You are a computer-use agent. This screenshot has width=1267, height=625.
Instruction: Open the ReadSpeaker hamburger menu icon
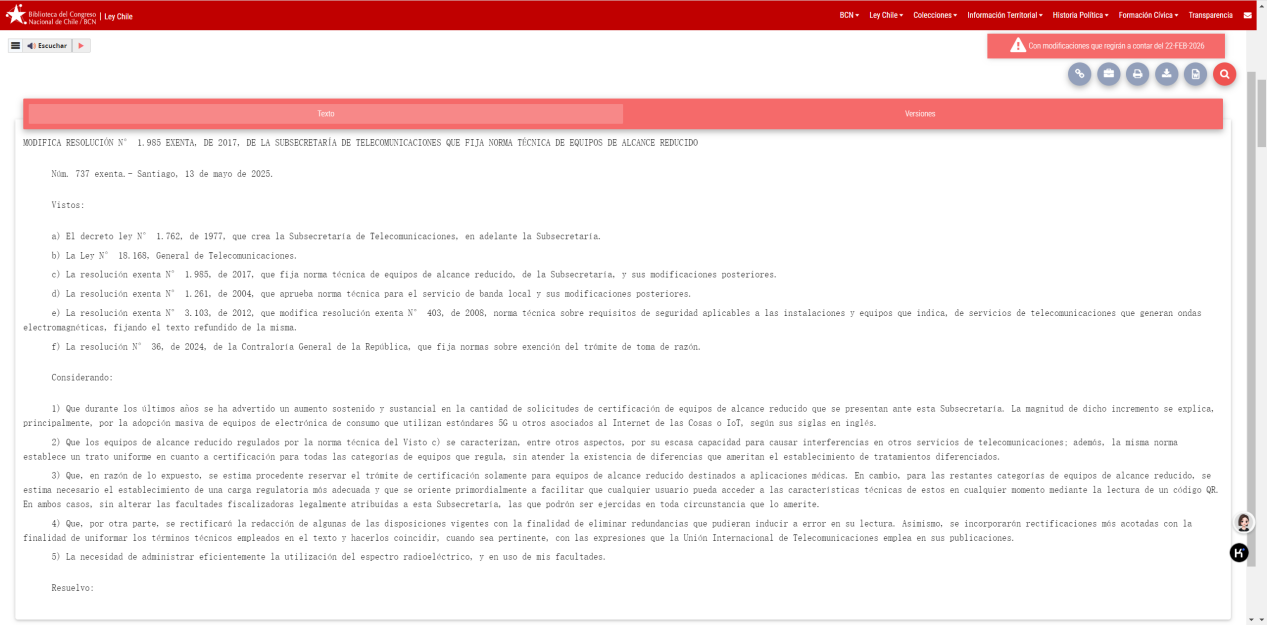15,46
